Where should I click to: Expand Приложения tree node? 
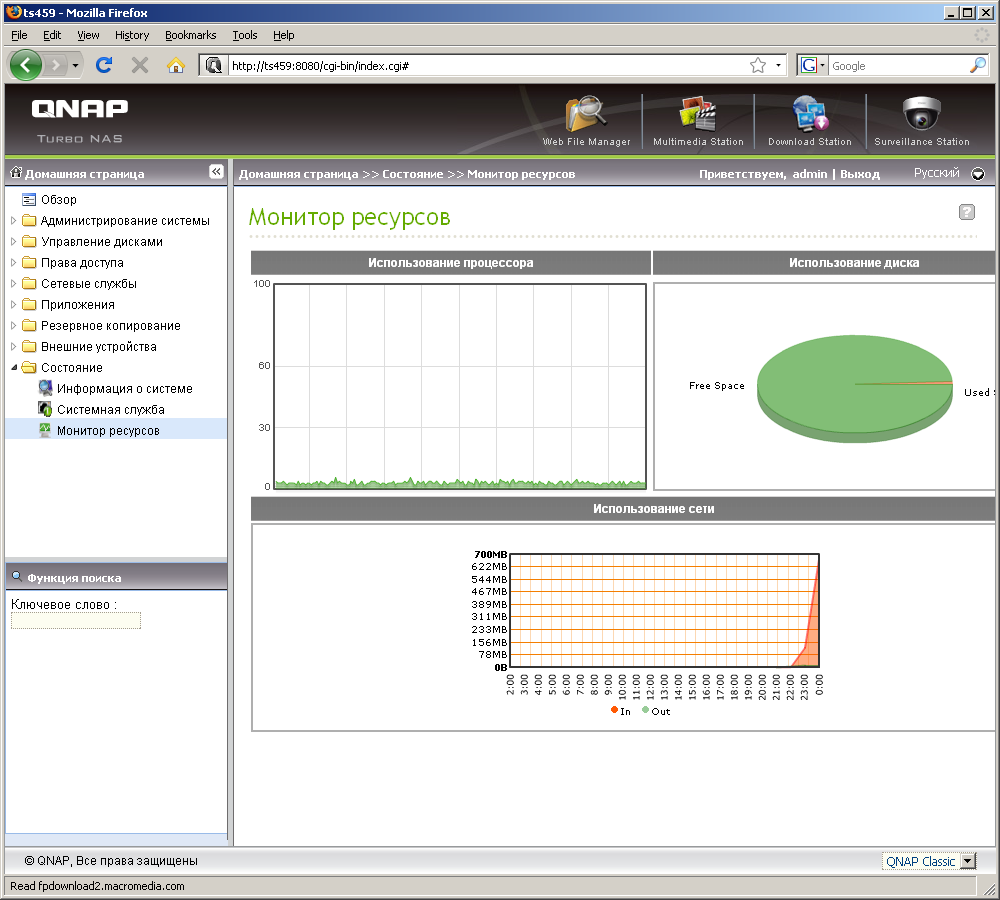tap(13, 304)
